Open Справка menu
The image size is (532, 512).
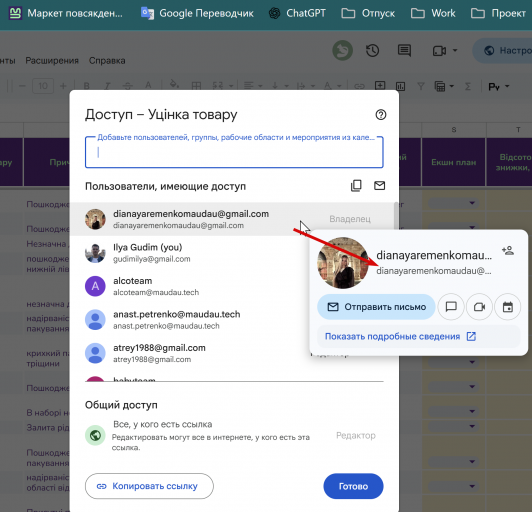[107, 60]
